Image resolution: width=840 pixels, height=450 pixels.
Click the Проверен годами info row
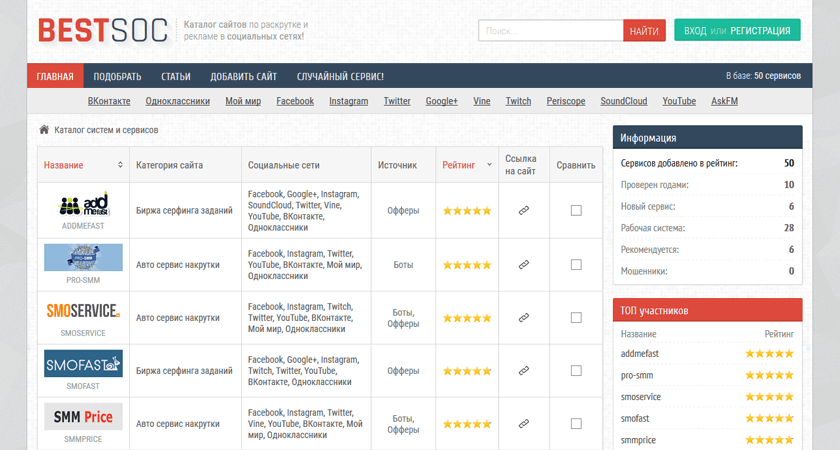pyautogui.click(x=707, y=185)
